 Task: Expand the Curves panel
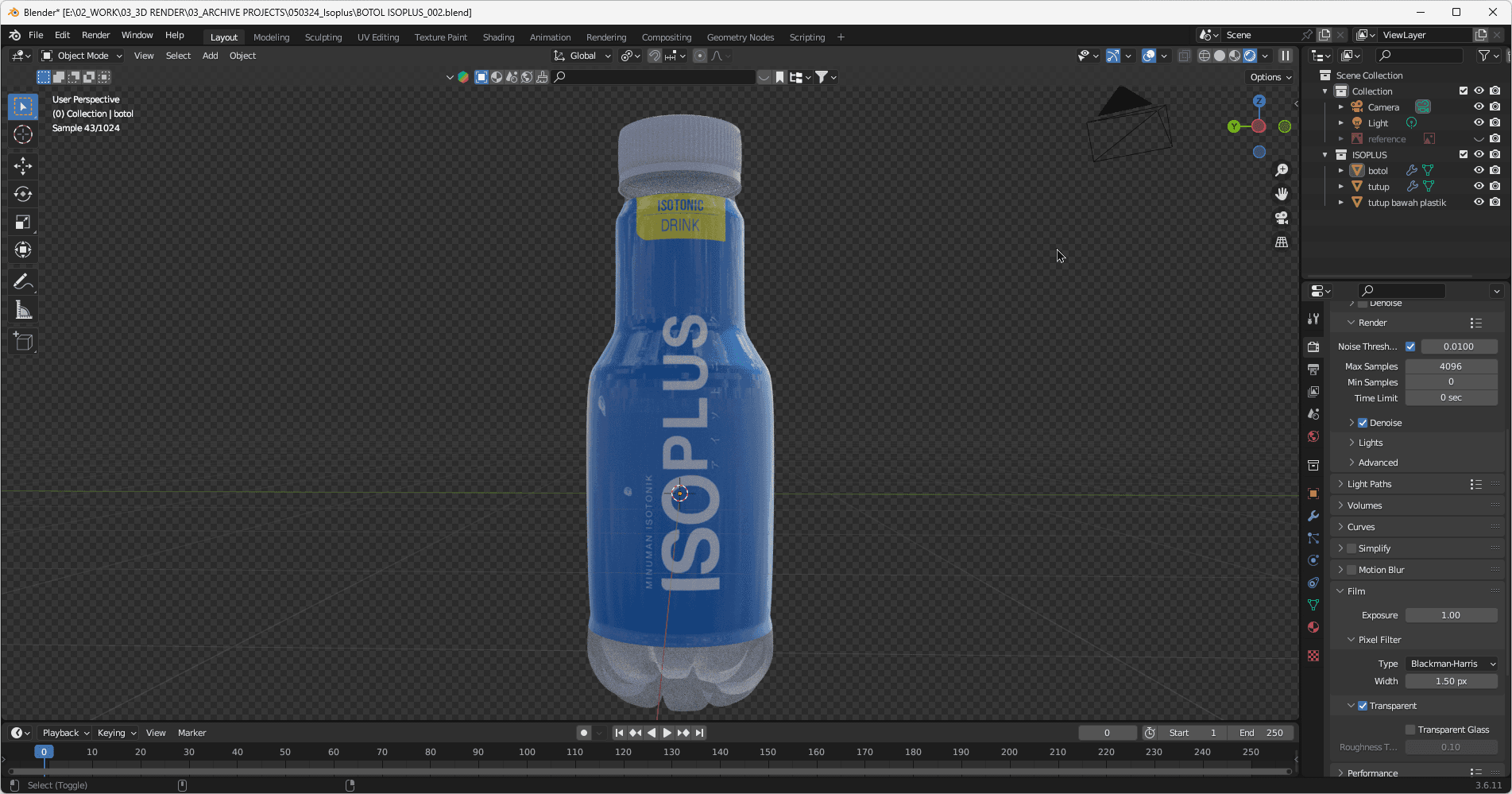pyautogui.click(x=1361, y=527)
